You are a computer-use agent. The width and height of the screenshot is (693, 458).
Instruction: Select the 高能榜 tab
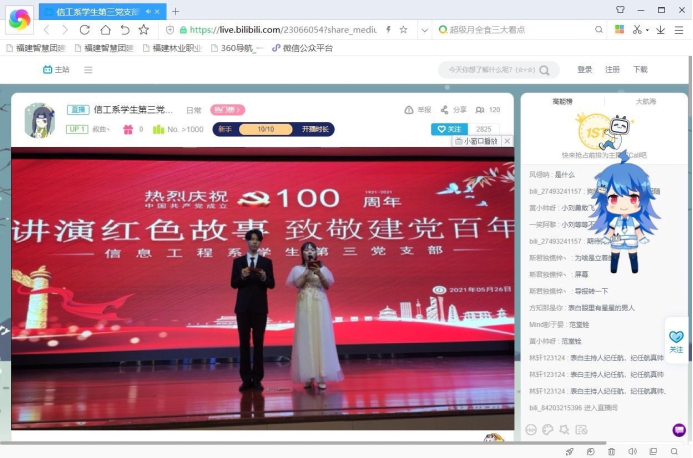pos(562,101)
